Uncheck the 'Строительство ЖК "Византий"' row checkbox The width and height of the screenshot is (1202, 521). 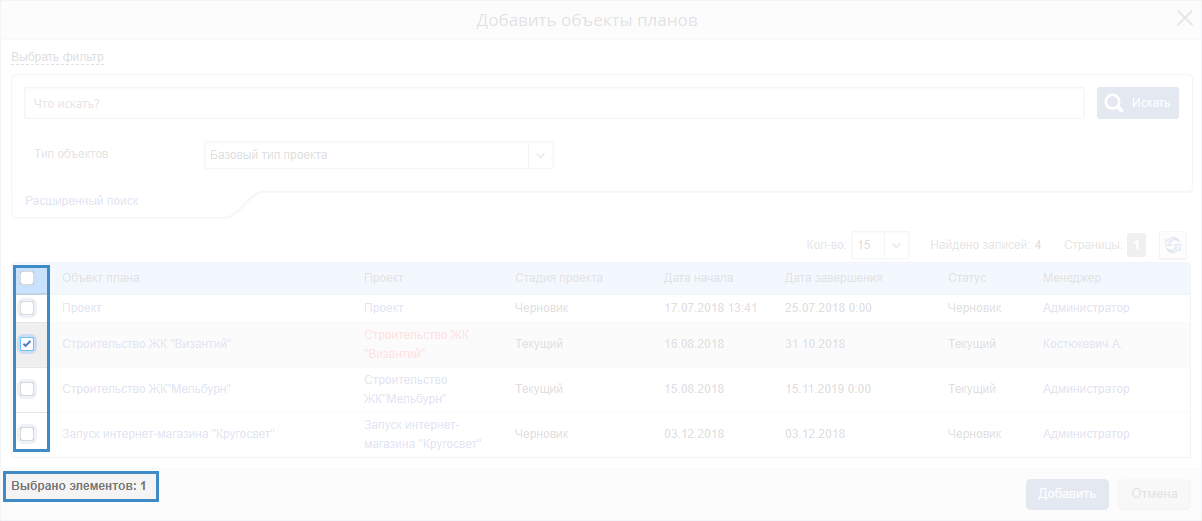28,344
